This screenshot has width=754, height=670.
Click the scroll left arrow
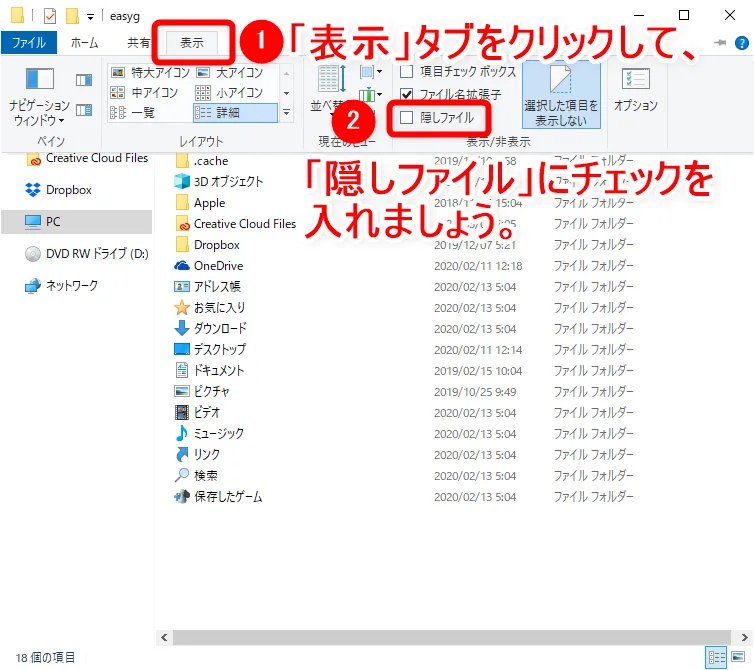click(x=164, y=637)
